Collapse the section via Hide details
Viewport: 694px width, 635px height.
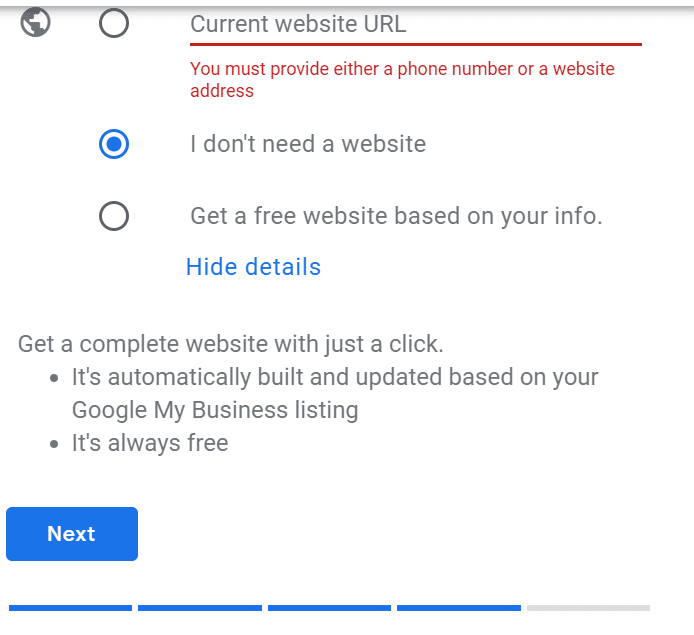point(253,267)
